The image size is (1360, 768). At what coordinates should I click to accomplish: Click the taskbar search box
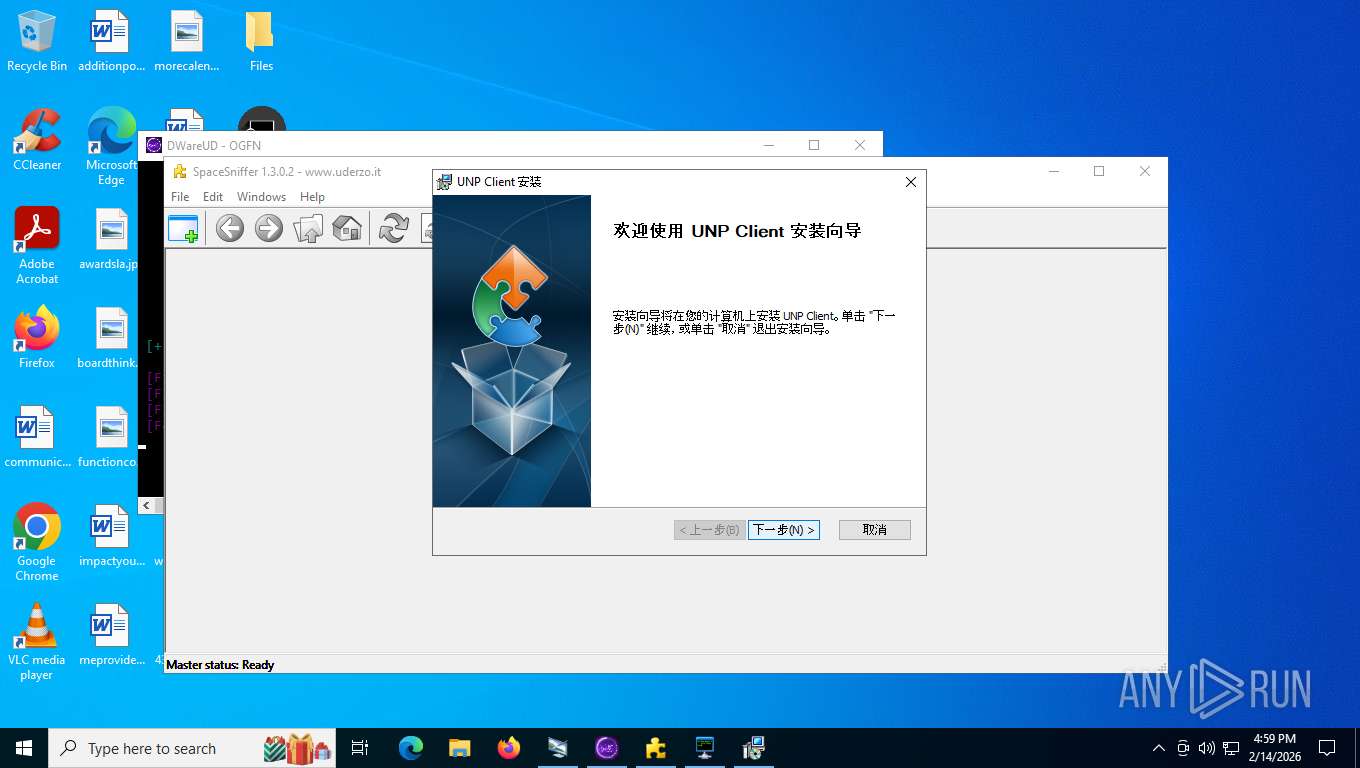tap(193, 748)
